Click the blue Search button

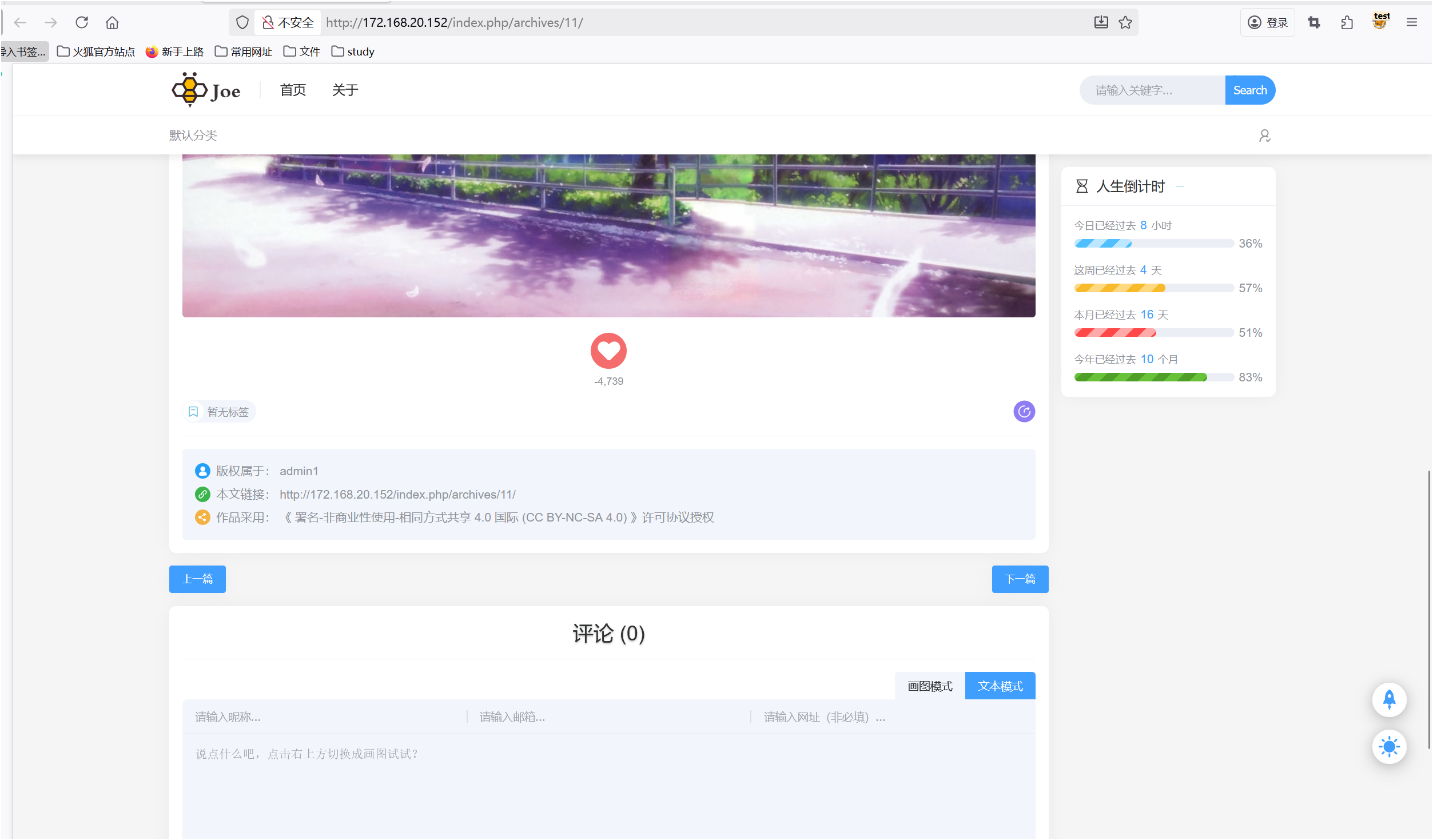1249,90
